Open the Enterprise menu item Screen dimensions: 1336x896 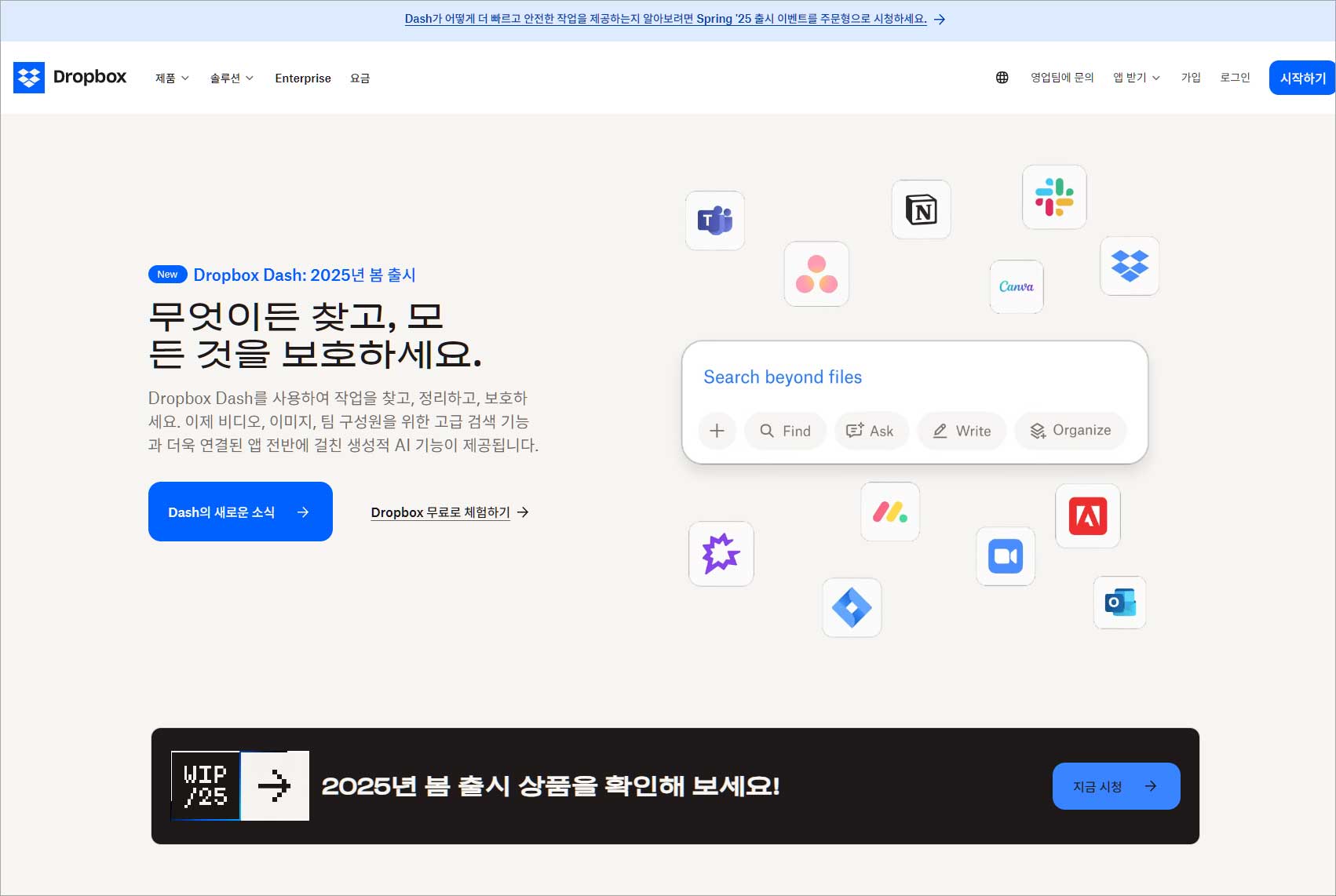(x=302, y=78)
